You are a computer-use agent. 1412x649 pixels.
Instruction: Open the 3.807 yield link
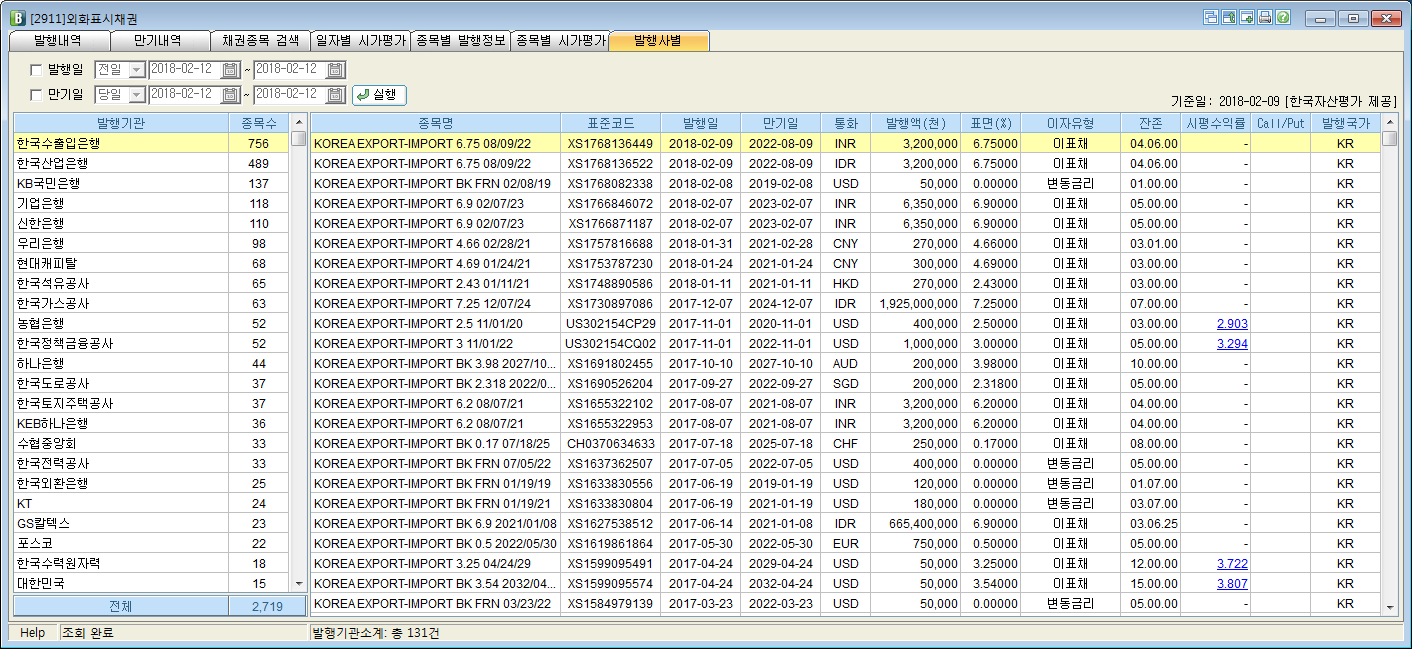1232,584
